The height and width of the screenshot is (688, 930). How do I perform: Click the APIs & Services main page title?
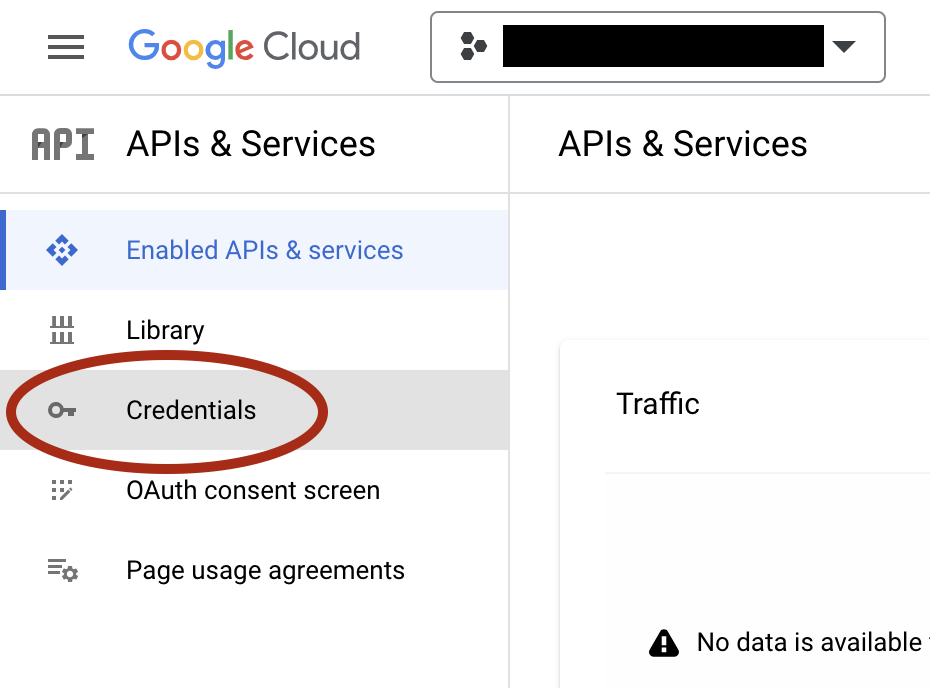[683, 144]
